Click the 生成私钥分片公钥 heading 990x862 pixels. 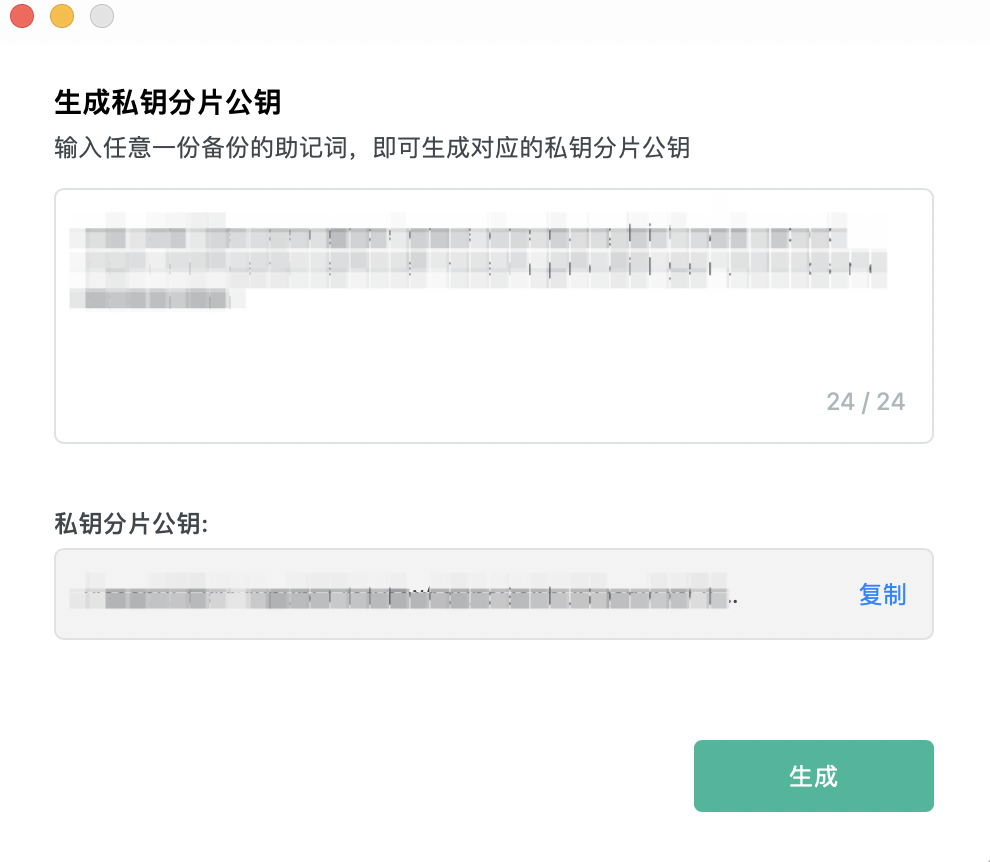pos(167,102)
